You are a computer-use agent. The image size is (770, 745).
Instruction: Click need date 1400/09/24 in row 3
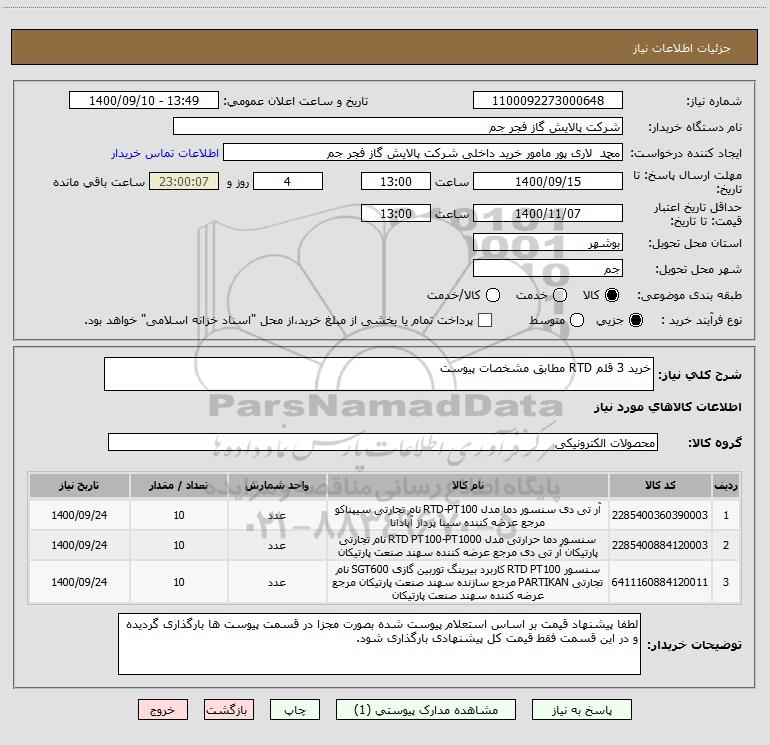(79, 582)
